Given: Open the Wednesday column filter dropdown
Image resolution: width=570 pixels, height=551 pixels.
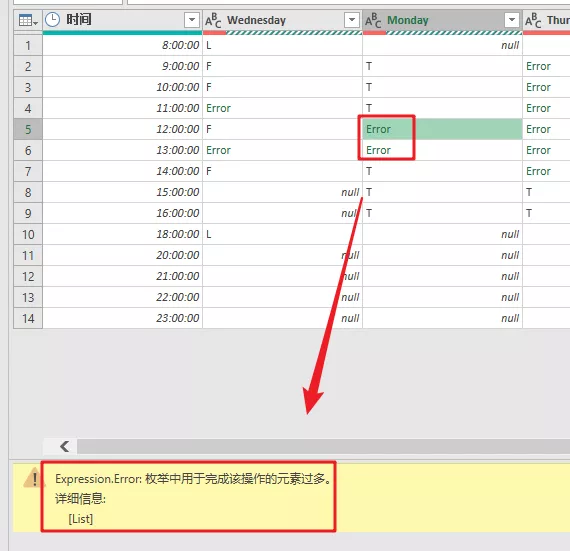Looking at the screenshot, I should point(352,20).
